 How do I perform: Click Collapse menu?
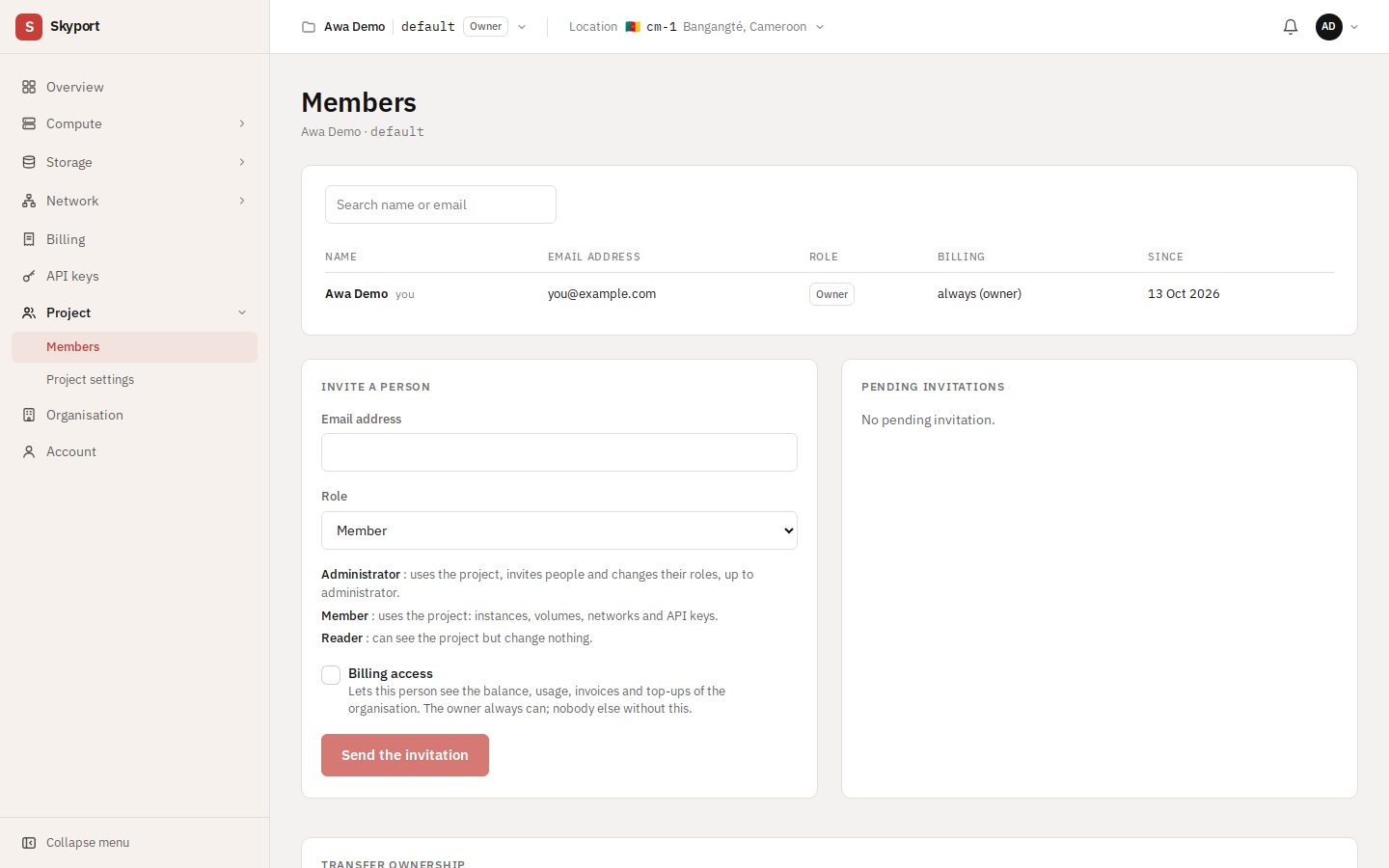coord(134,843)
